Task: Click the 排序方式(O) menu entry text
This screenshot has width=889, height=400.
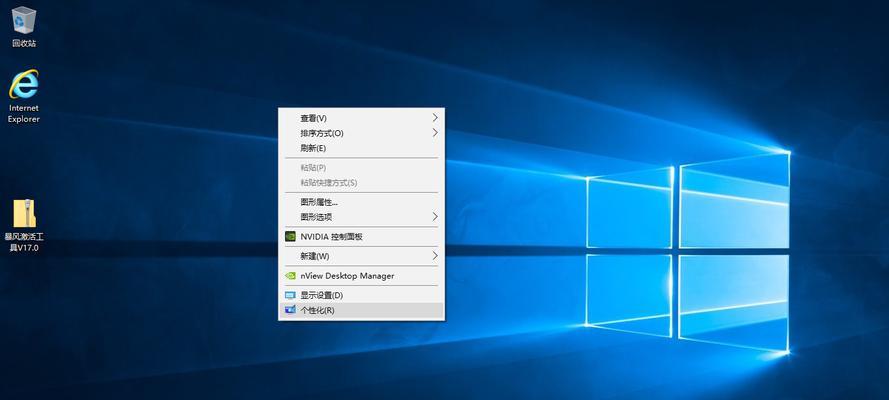Action: 322,133
